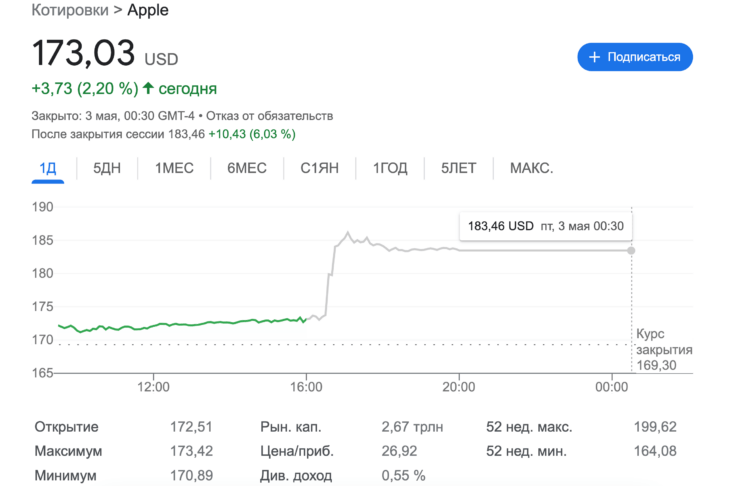The width and height of the screenshot is (740, 486).
Task: Click the 52 нед. макс. value 199,62
Action: (x=655, y=427)
